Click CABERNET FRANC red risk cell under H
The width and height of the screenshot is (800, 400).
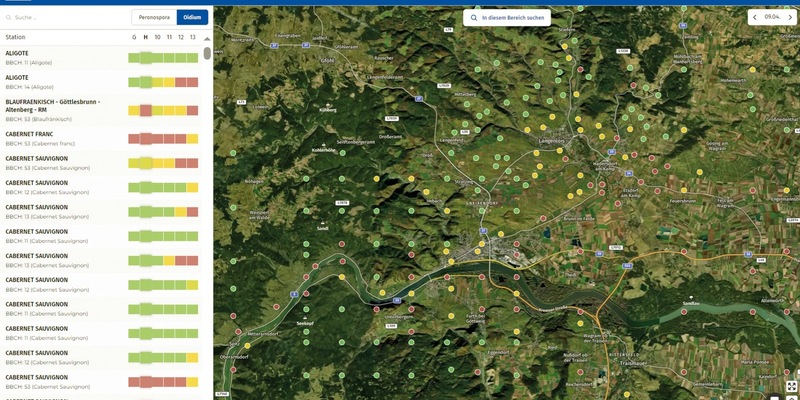coord(145,139)
